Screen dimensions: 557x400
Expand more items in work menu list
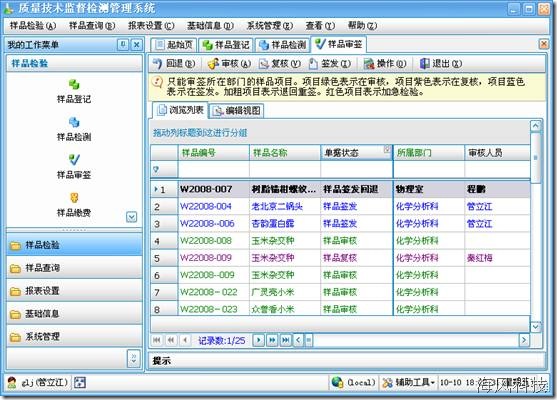131,217
